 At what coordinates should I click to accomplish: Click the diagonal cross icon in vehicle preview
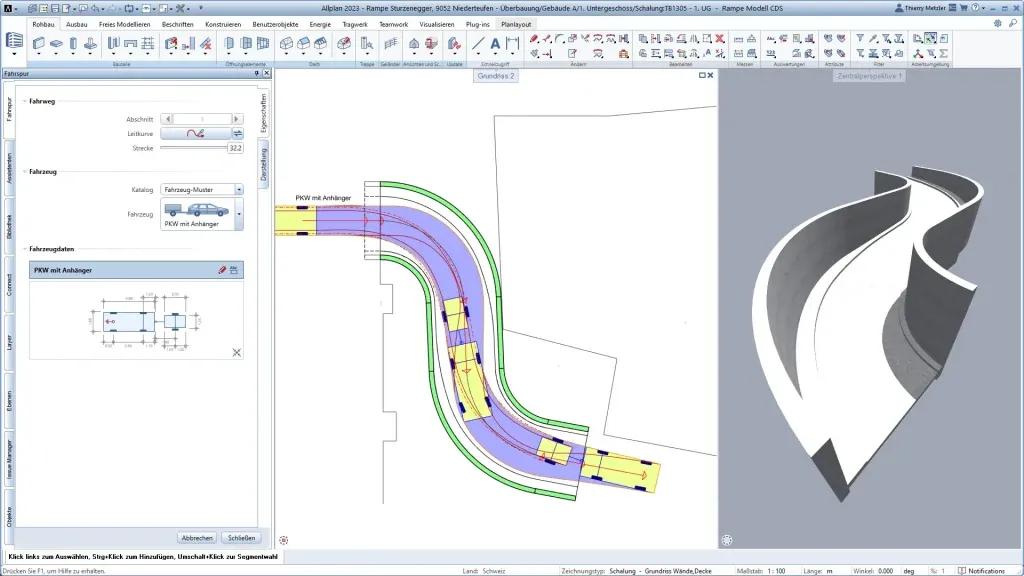[x=237, y=352]
